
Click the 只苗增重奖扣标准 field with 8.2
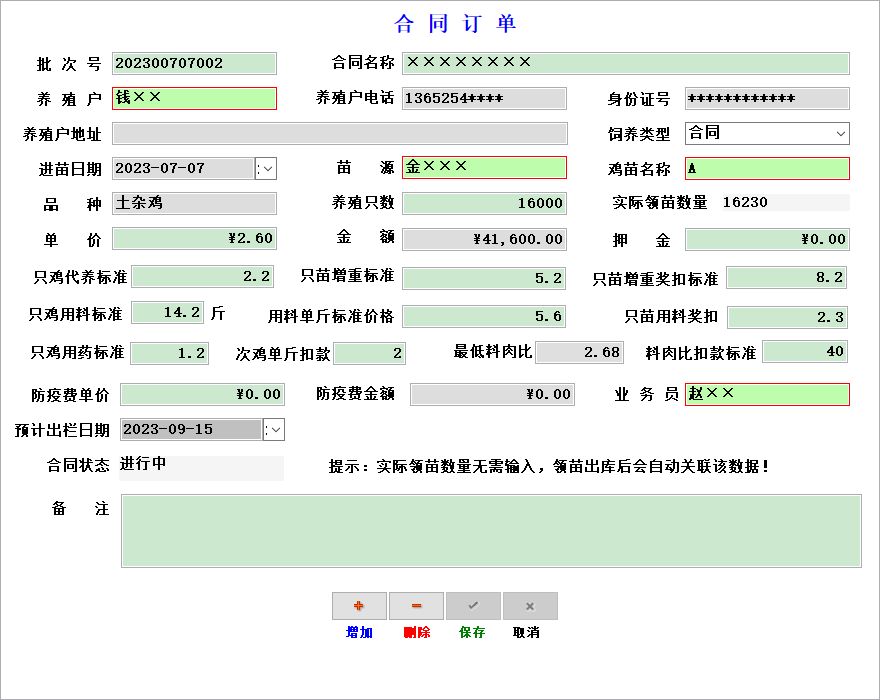tap(787, 277)
